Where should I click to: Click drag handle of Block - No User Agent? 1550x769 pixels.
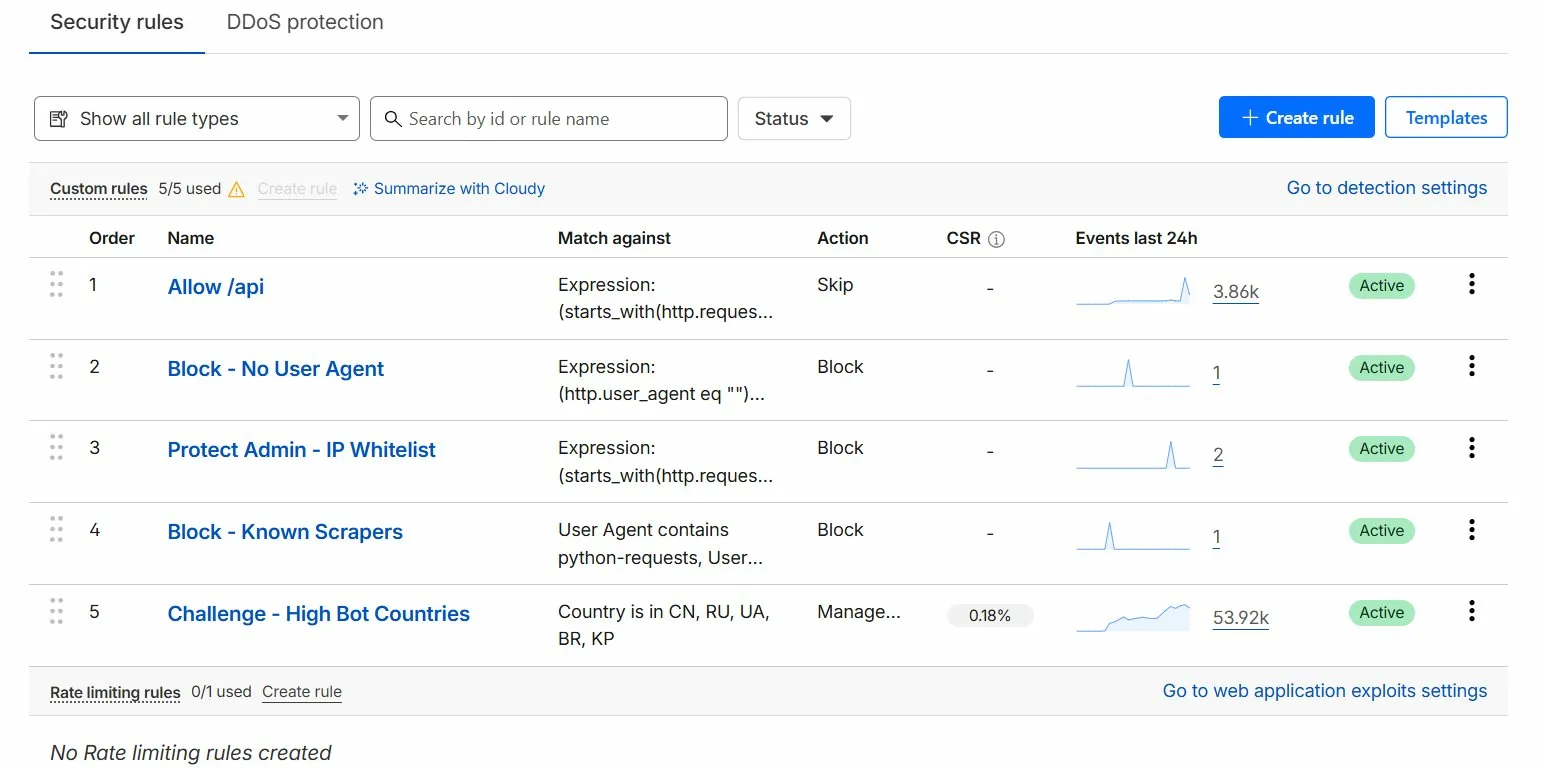pos(56,366)
